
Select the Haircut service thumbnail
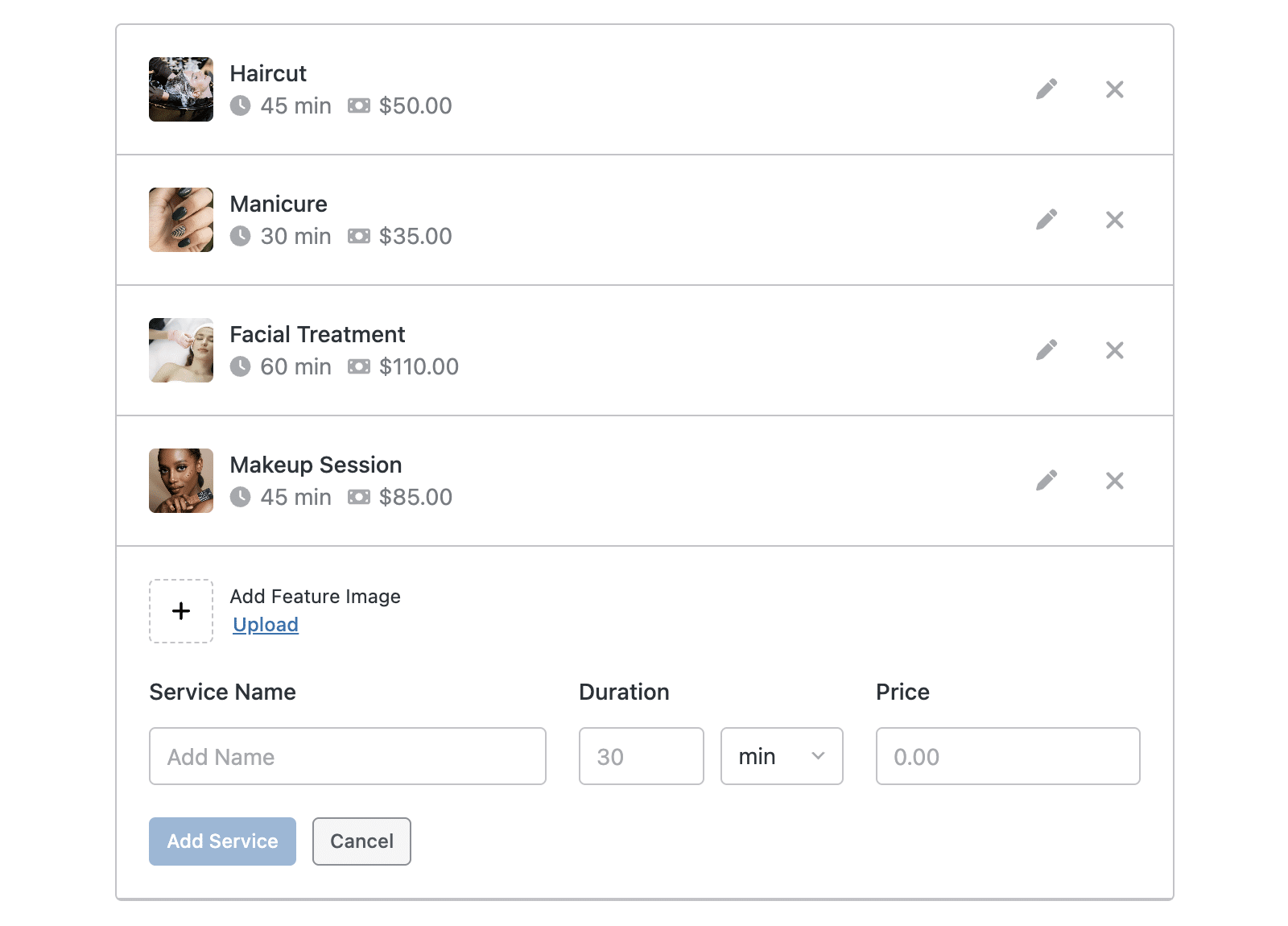point(181,89)
